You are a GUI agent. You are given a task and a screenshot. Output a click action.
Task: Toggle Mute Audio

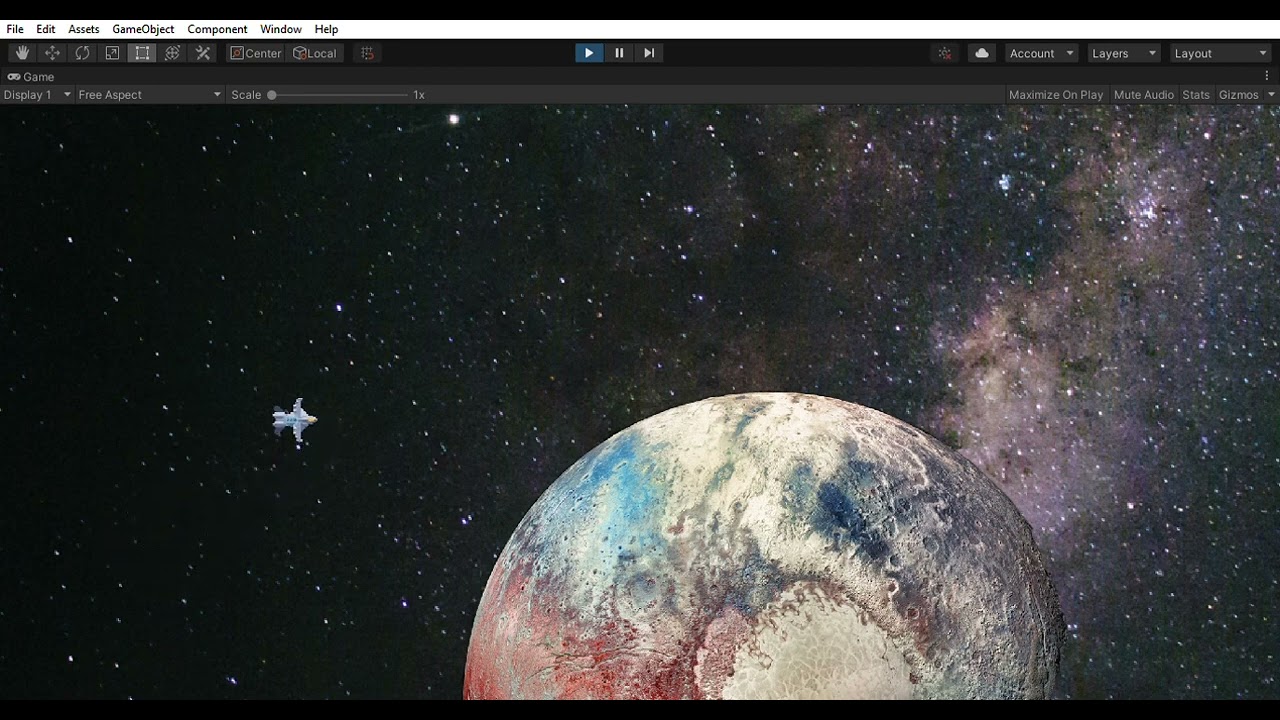1144,95
